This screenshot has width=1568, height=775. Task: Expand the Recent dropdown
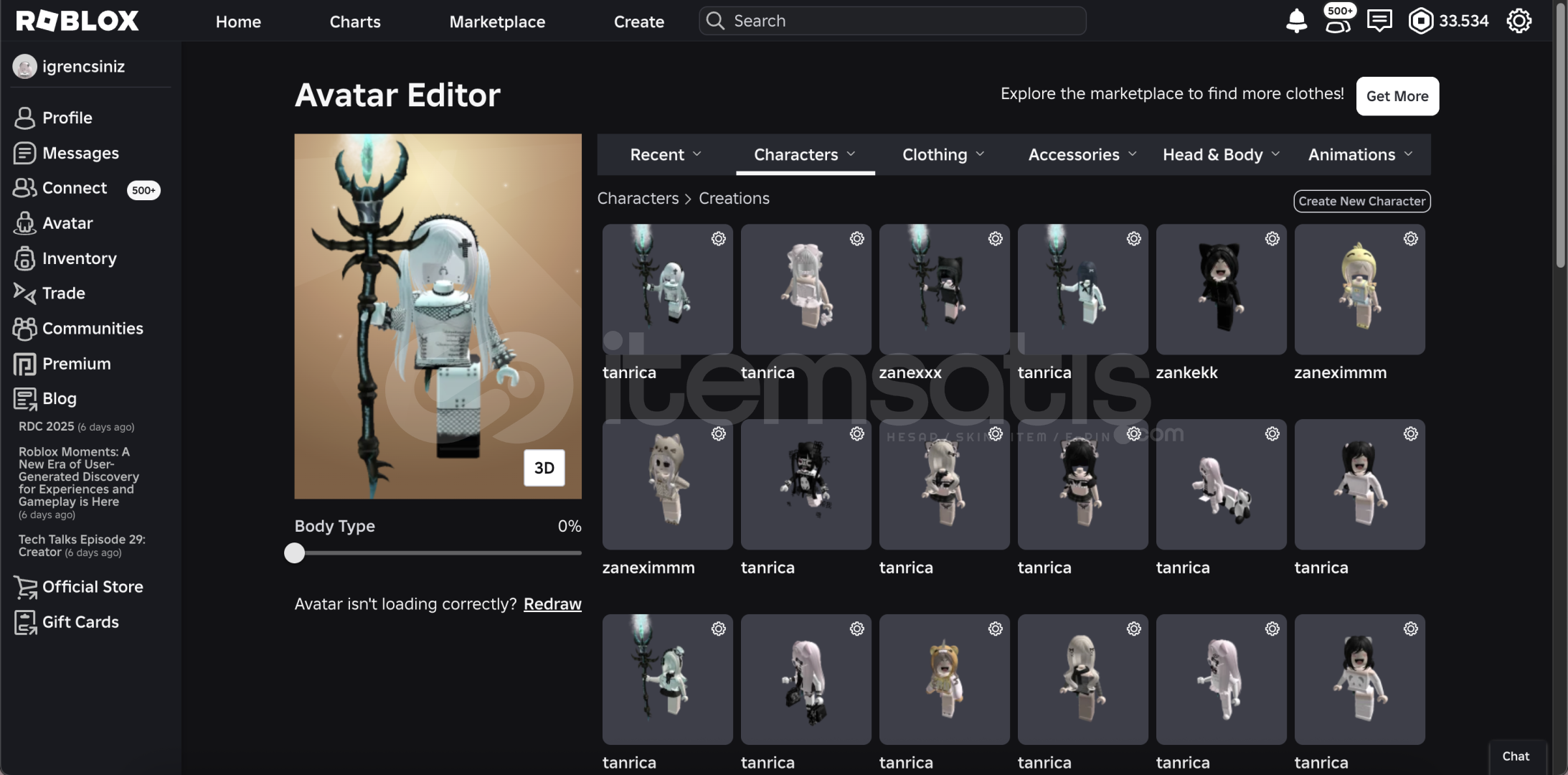(x=665, y=154)
